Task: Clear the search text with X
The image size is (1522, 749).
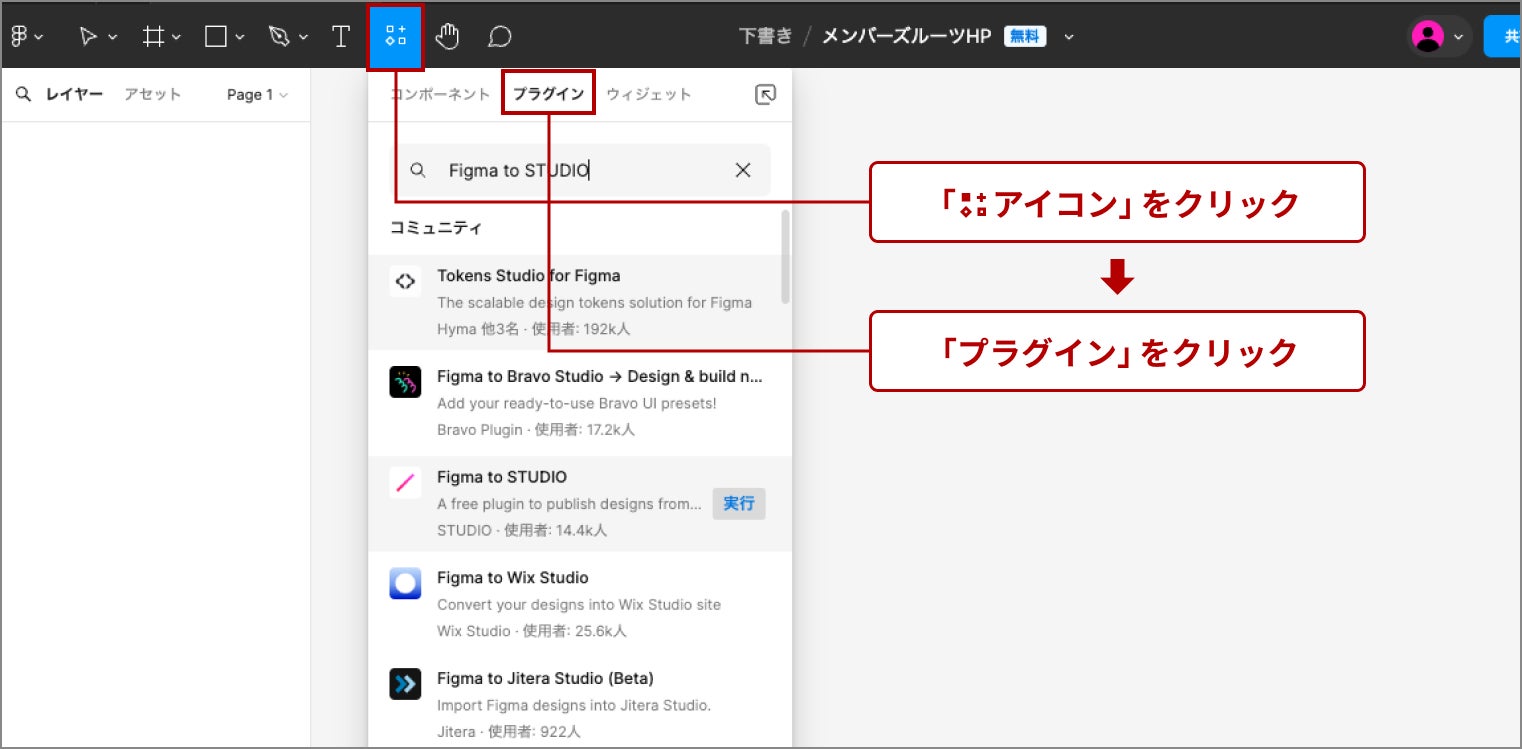Action: (743, 170)
